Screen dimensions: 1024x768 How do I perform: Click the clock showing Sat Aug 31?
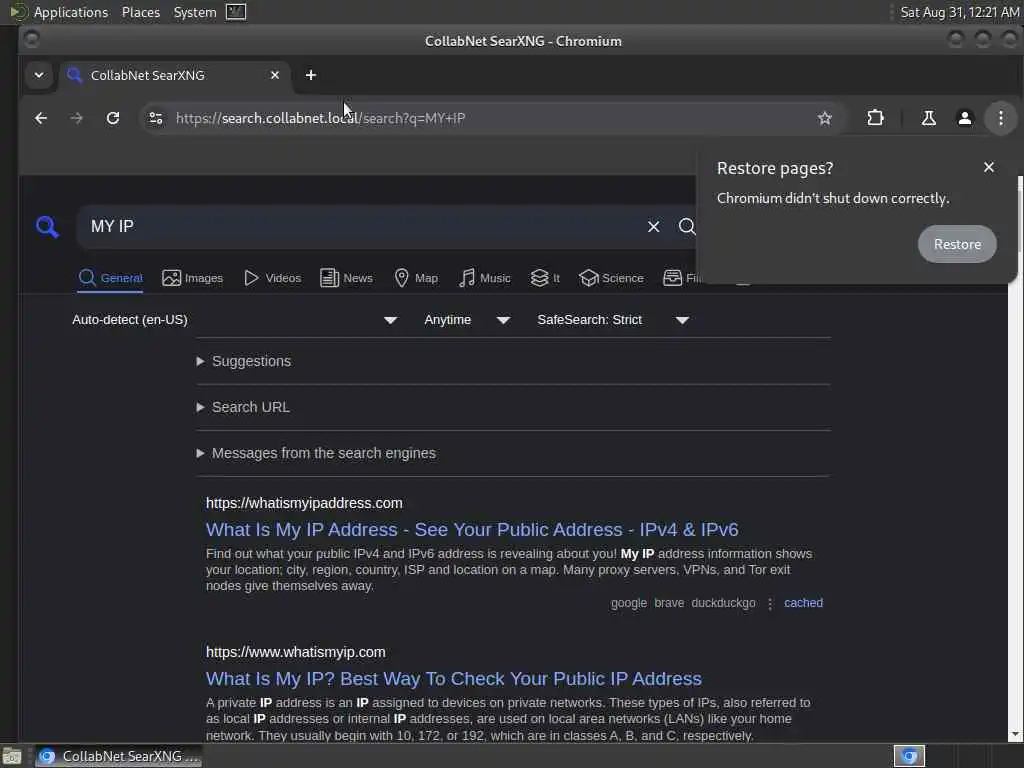click(959, 12)
